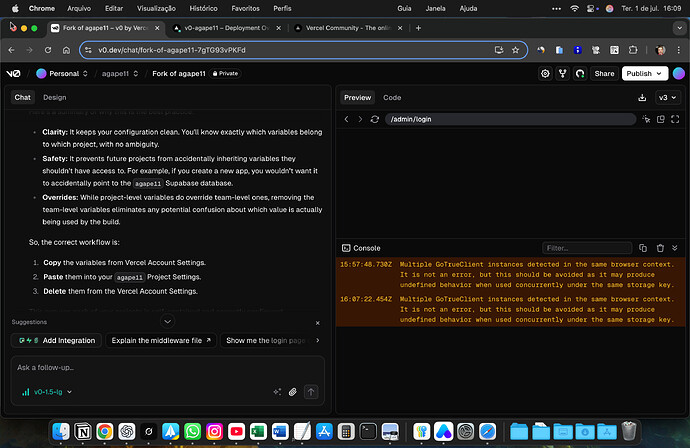View site information icon in address bar
This screenshot has height=448, width=690.
pos(88,50)
